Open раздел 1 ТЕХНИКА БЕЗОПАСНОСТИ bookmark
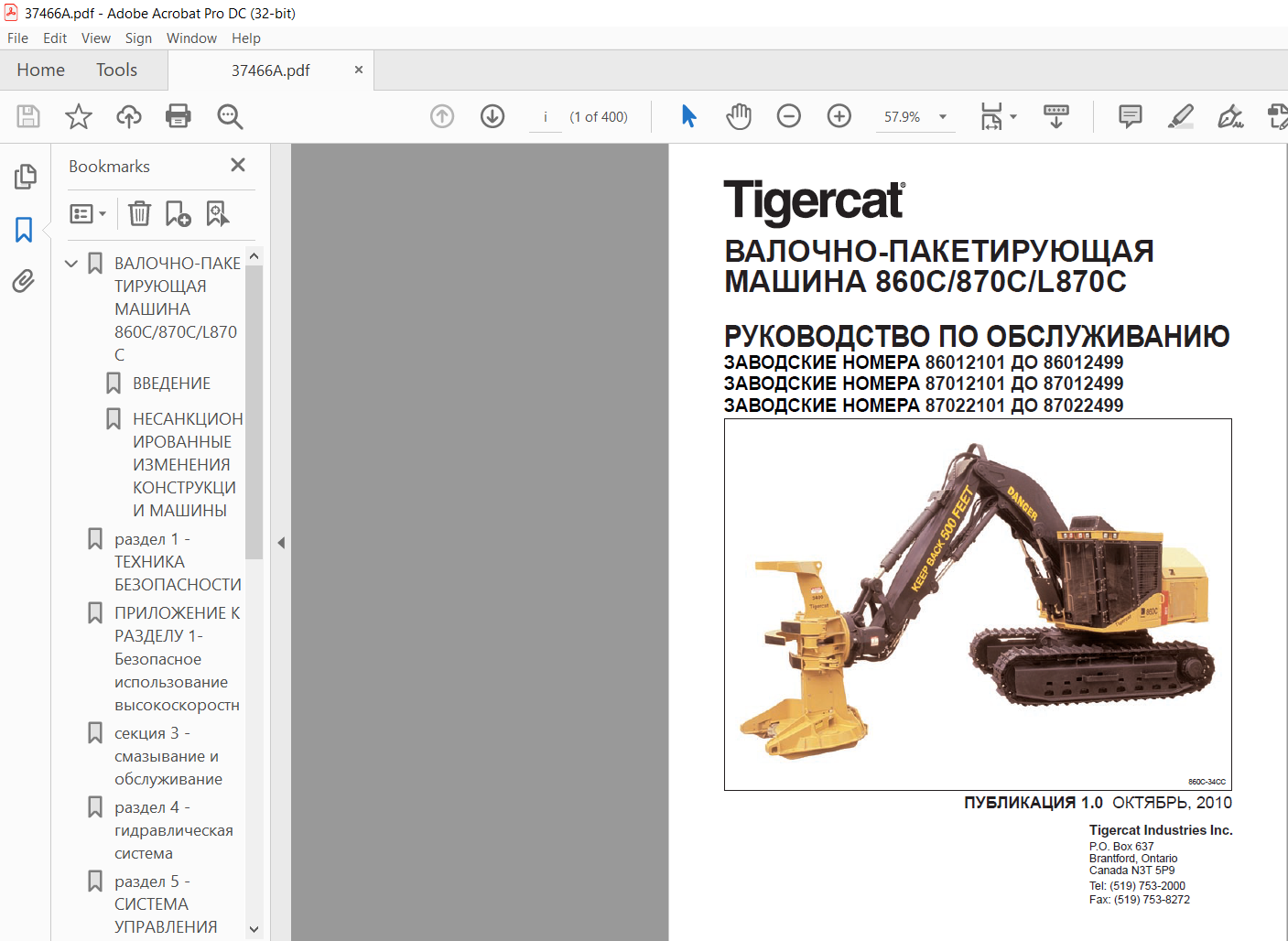This screenshot has width=1288, height=941. 178,561
